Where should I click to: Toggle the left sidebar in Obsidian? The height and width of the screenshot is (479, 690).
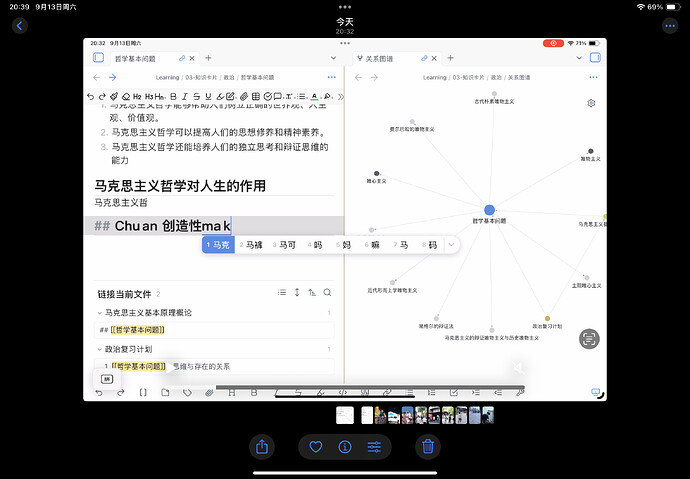coord(99,58)
